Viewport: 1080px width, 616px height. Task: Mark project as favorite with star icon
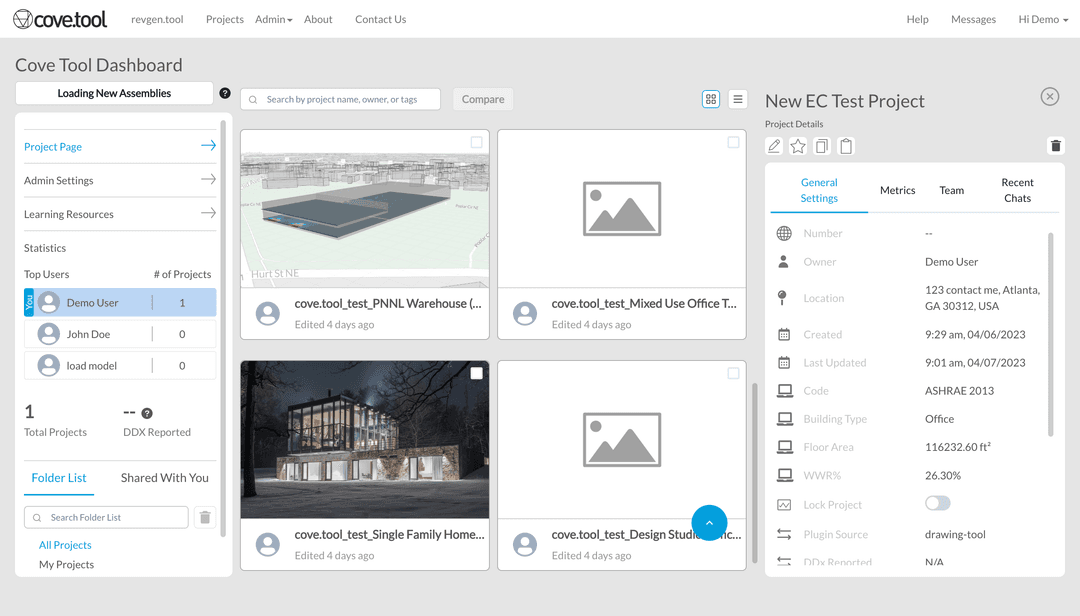point(798,146)
